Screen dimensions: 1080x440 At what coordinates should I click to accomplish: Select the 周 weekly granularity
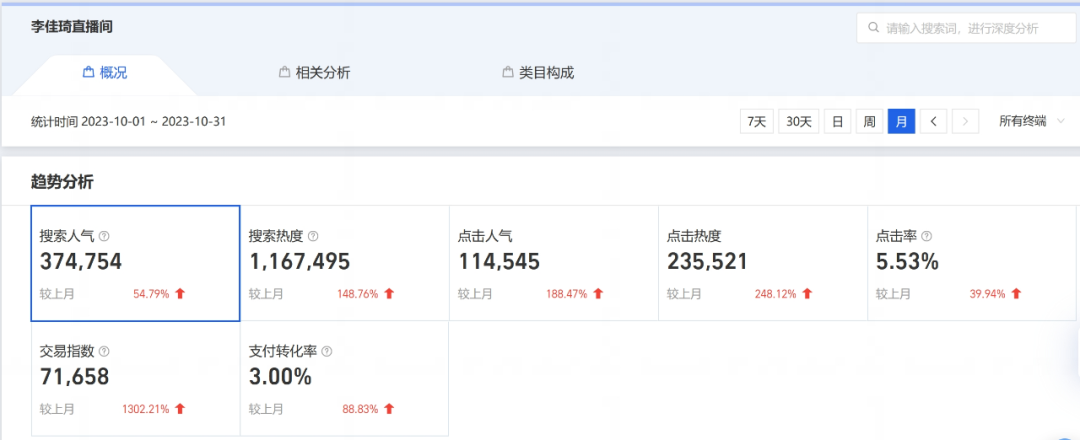point(869,121)
